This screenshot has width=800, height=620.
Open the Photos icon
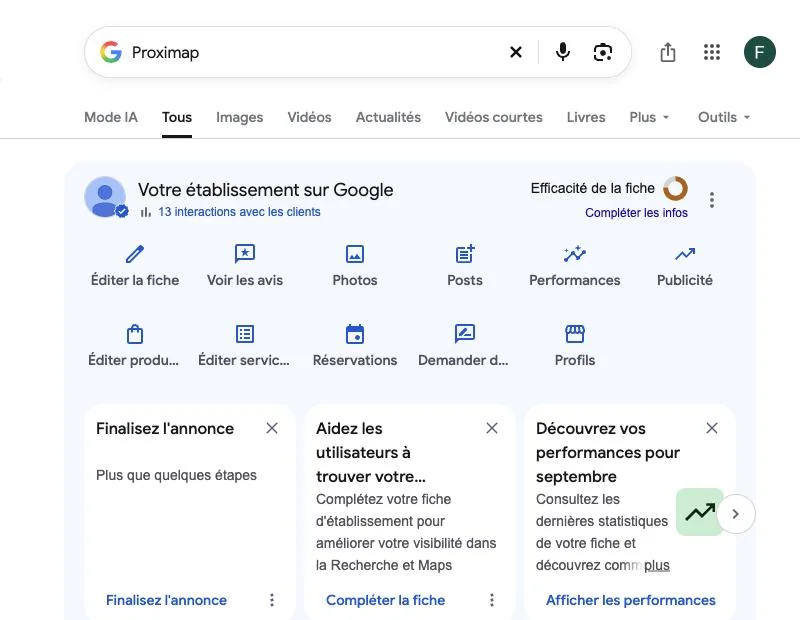click(355, 254)
